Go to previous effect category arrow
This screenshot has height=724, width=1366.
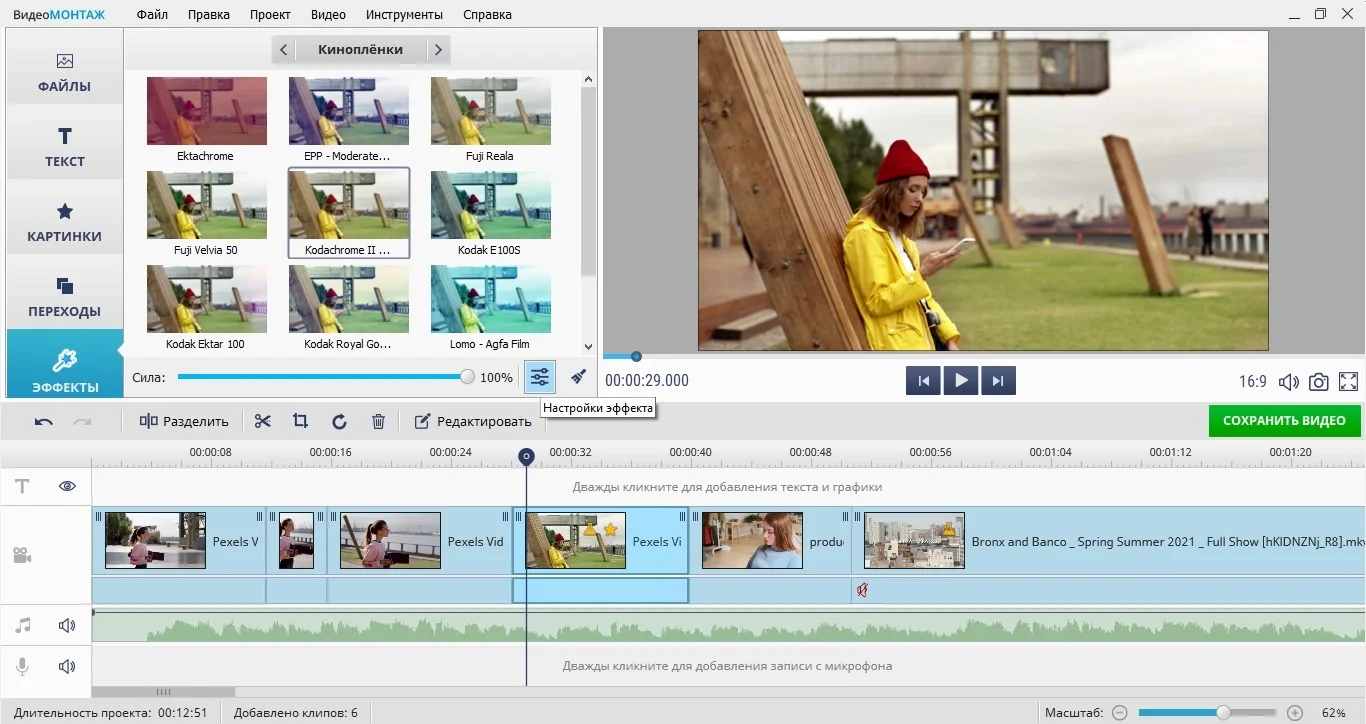284,49
